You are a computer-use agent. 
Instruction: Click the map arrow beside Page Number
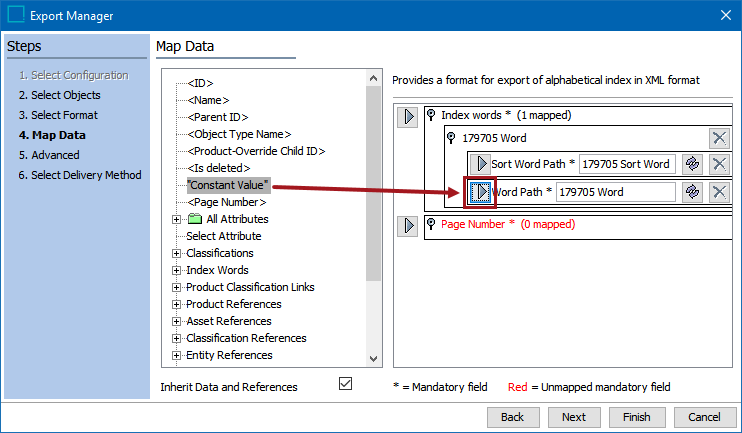408,225
